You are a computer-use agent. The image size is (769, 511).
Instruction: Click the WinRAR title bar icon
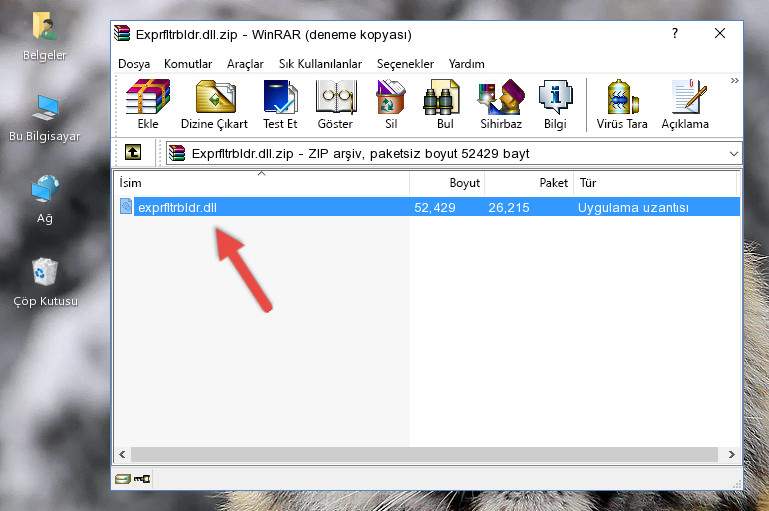click(x=122, y=33)
